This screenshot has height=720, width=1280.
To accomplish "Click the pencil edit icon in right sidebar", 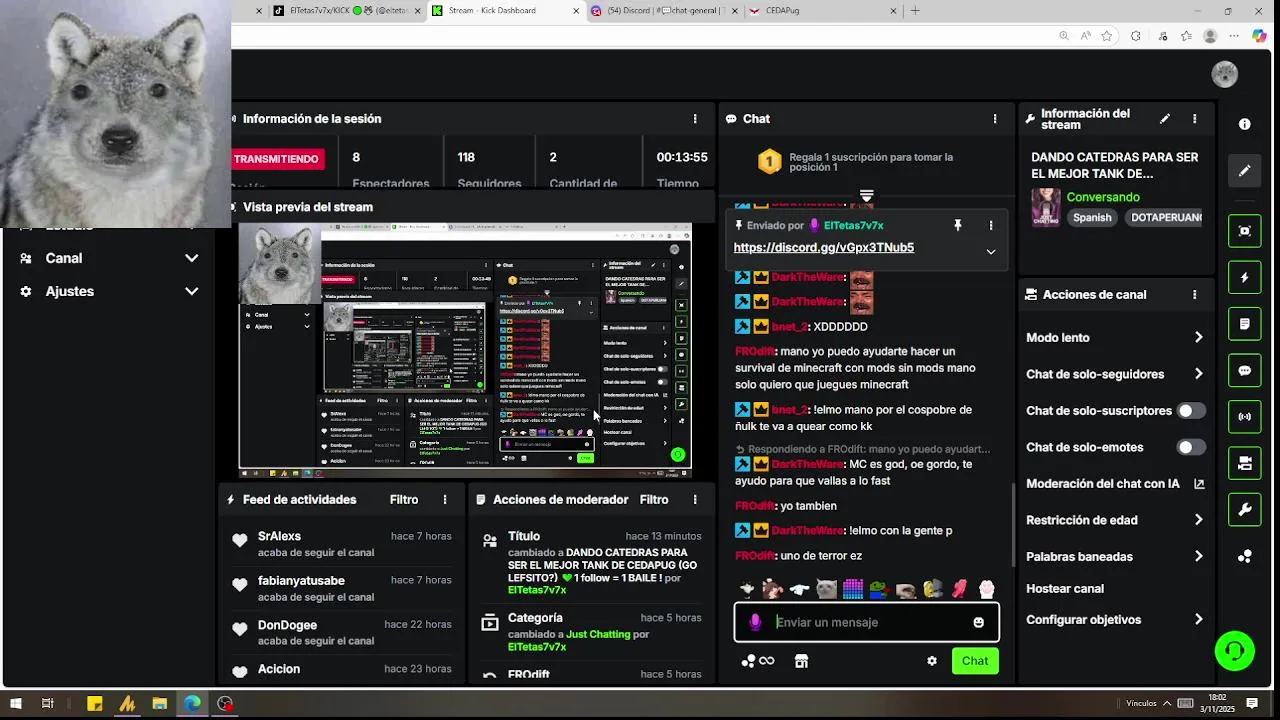I will pyautogui.click(x=1244, y=171).
